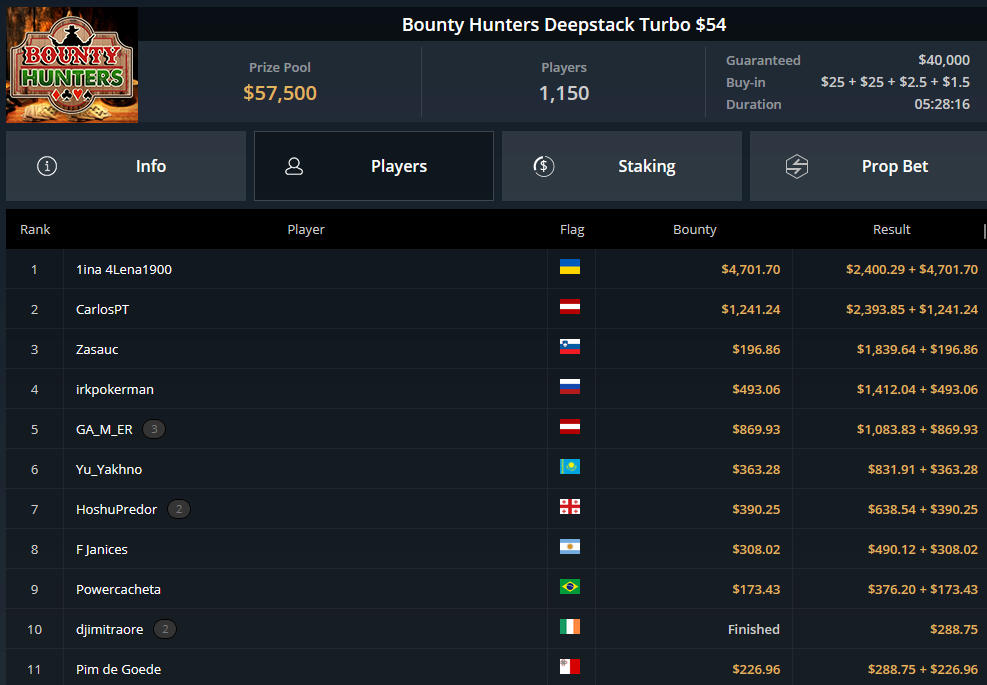
Task: Select player 1ina 4Lena1900
Action: click(124, 269)
